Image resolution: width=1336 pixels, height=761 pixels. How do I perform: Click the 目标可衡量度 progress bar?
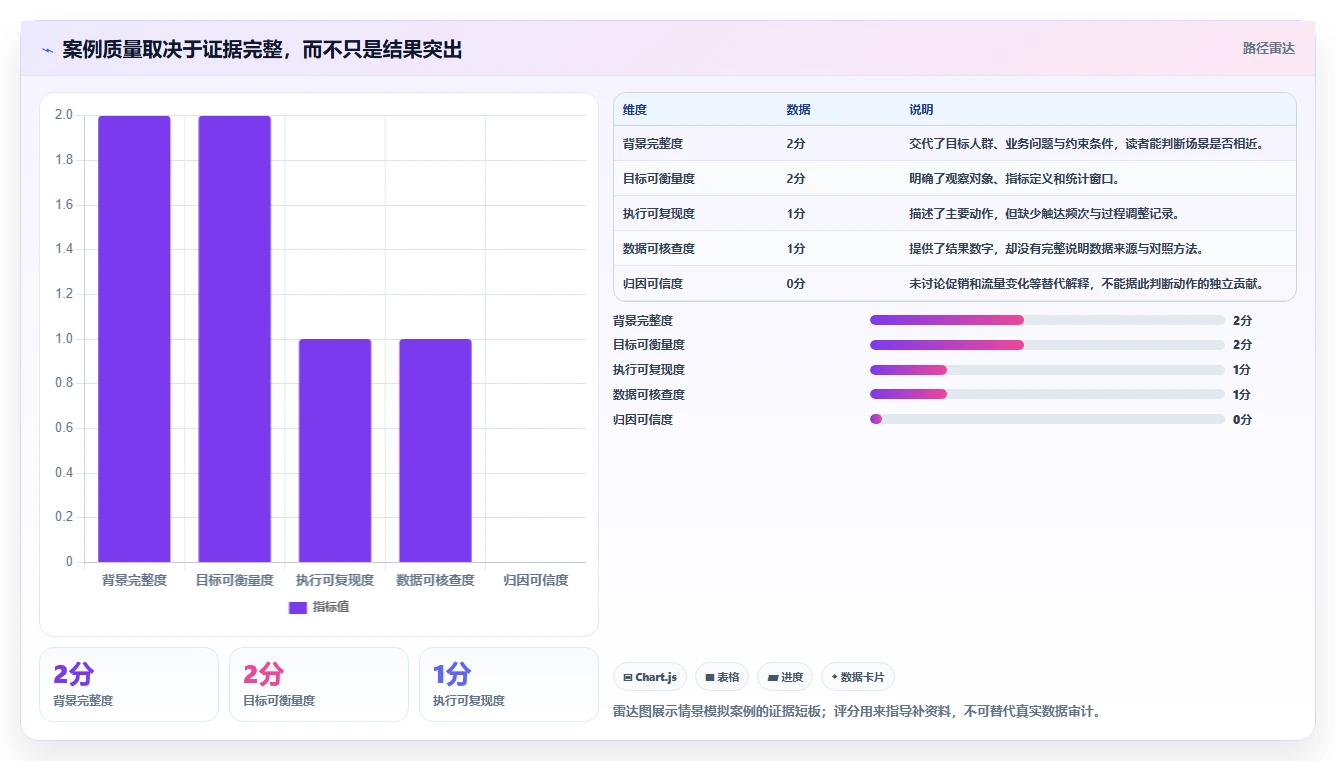pyautogui.click(x=1047, y=345)
